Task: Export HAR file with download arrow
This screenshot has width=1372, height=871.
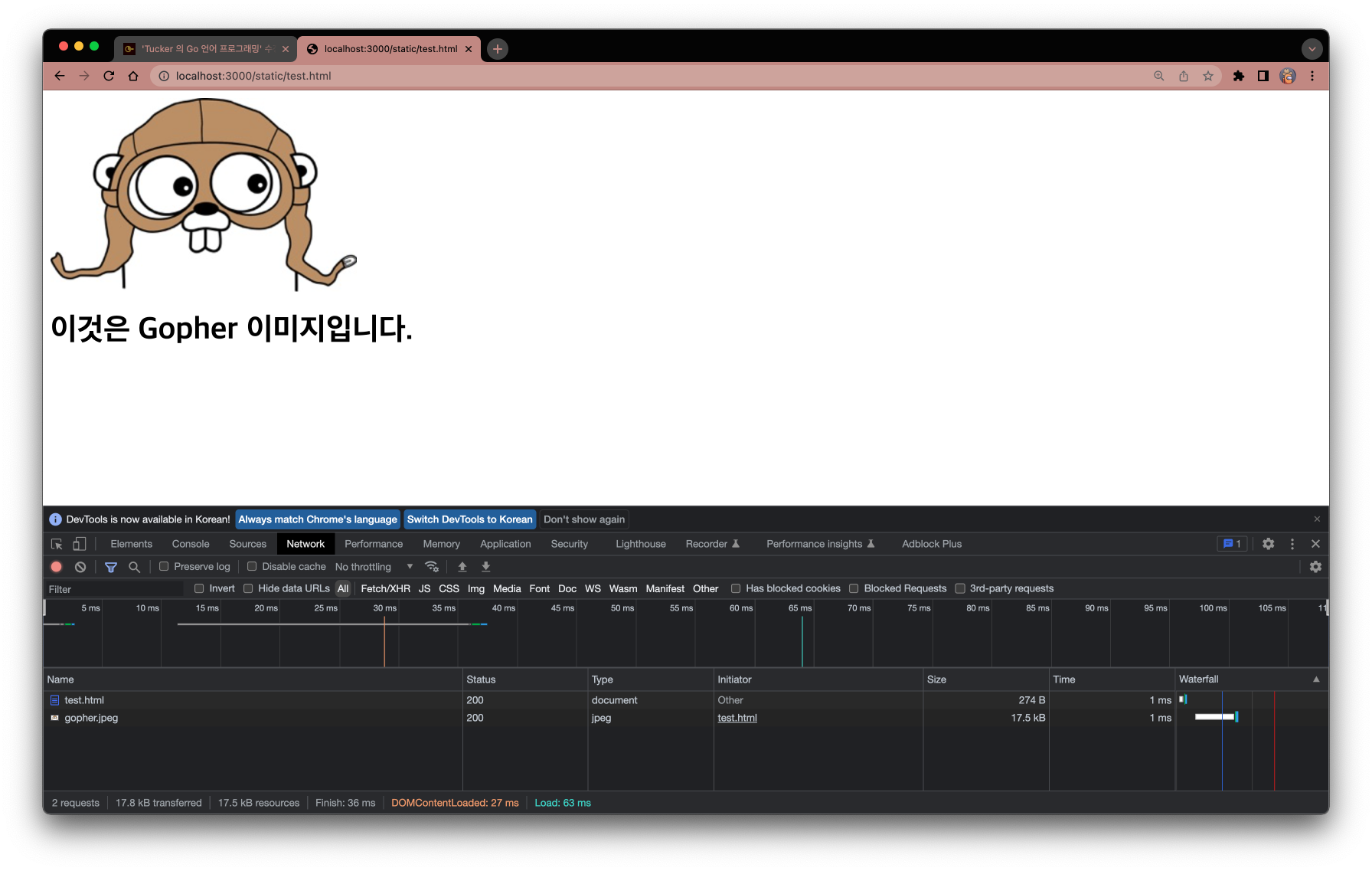Action: (485, 567)
